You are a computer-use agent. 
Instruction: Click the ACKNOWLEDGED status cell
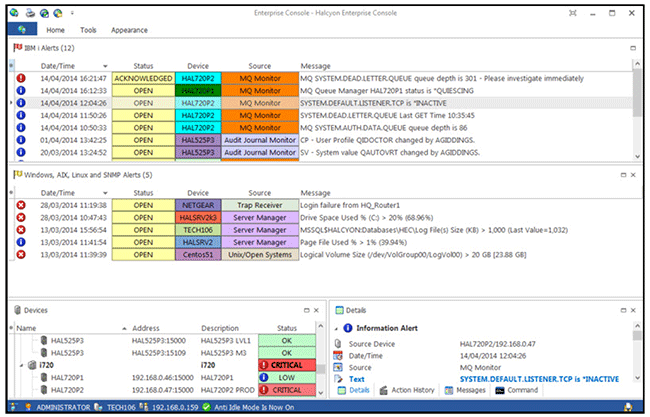click(143, 78)
